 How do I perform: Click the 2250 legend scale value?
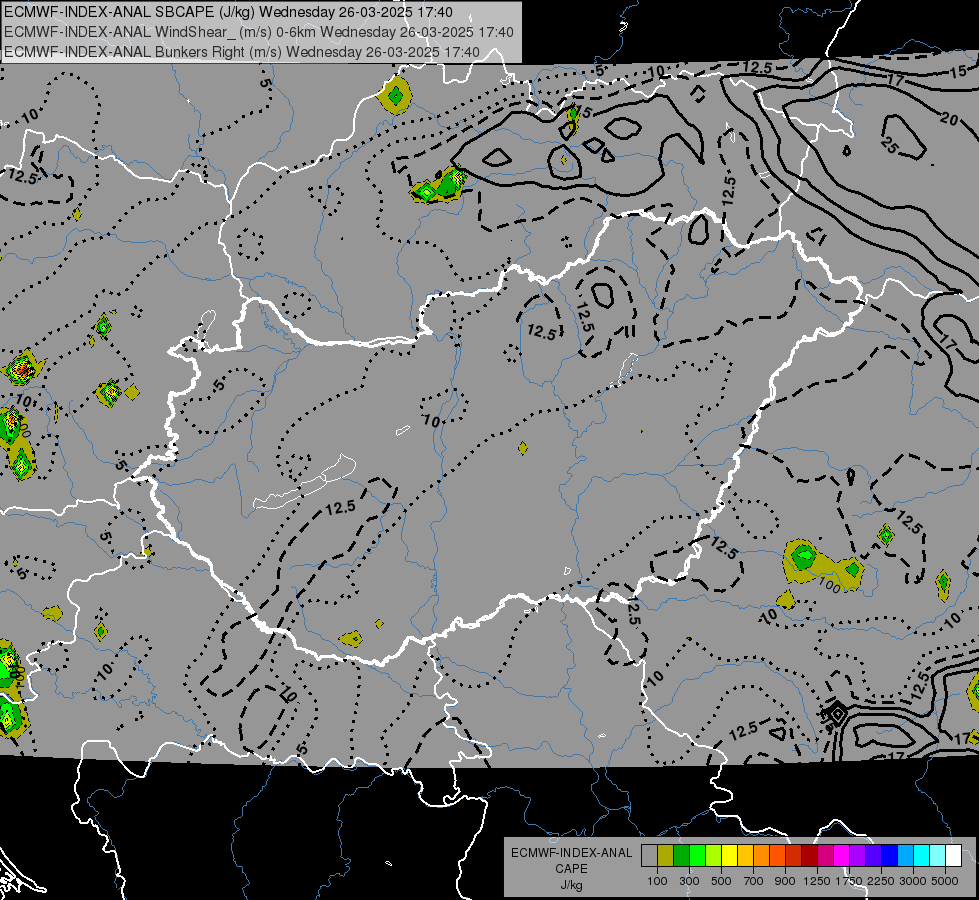[x=882, y=881]
